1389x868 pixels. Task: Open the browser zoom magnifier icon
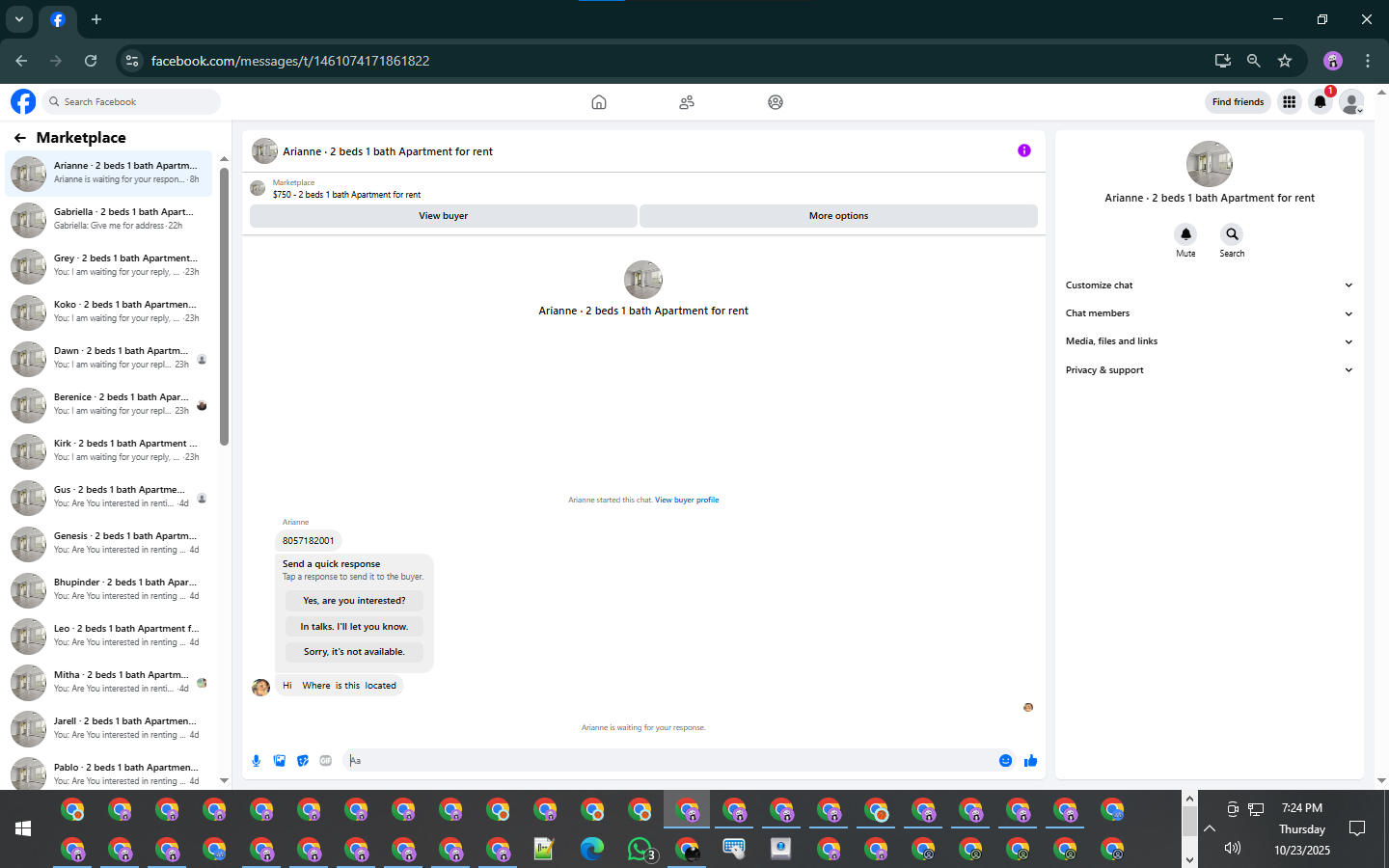1254,61
